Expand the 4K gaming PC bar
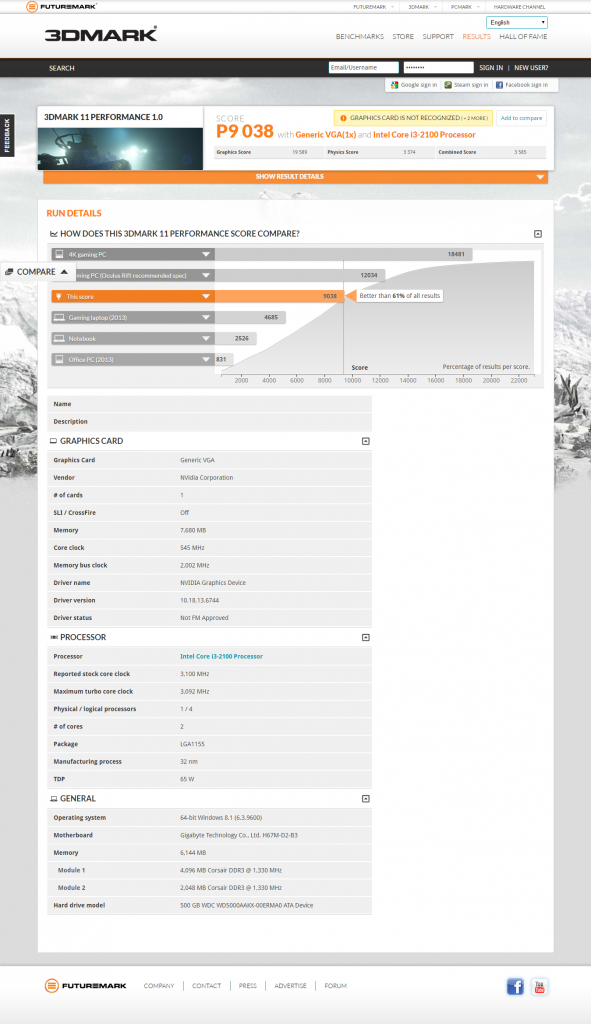591x1024 pixels. tap(206, 255)
